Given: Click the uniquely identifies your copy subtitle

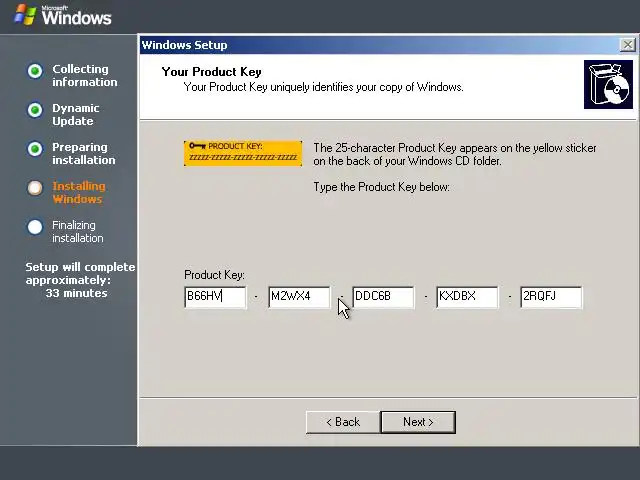Looking at the screenshot, I should pos(323,87).
